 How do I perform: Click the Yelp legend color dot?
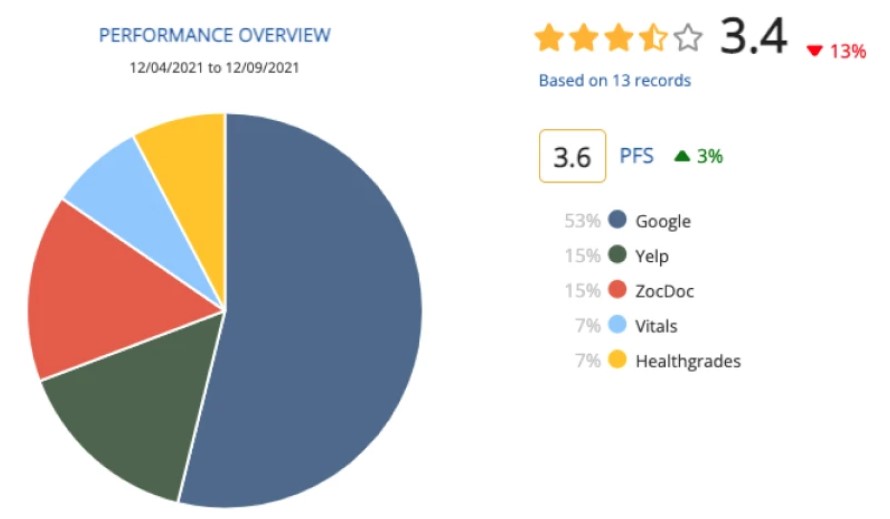[617, 256]
